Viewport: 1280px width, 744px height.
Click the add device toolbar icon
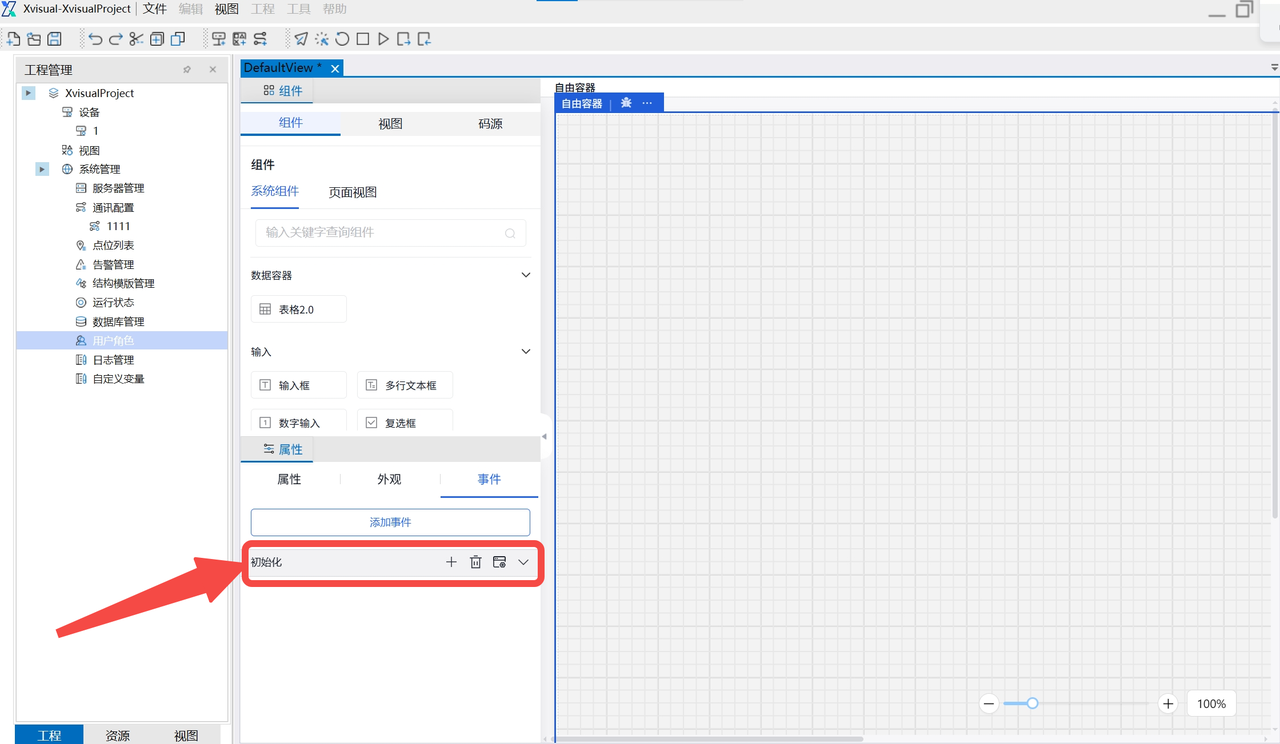[218, 39]
